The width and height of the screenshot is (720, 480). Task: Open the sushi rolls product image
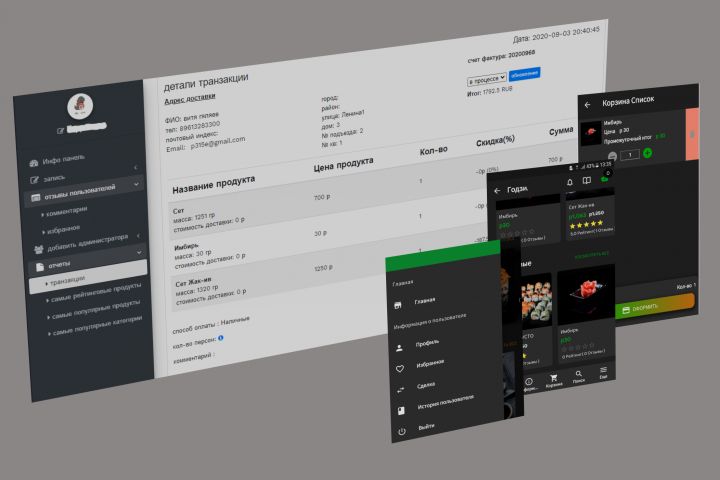point(536,299)
